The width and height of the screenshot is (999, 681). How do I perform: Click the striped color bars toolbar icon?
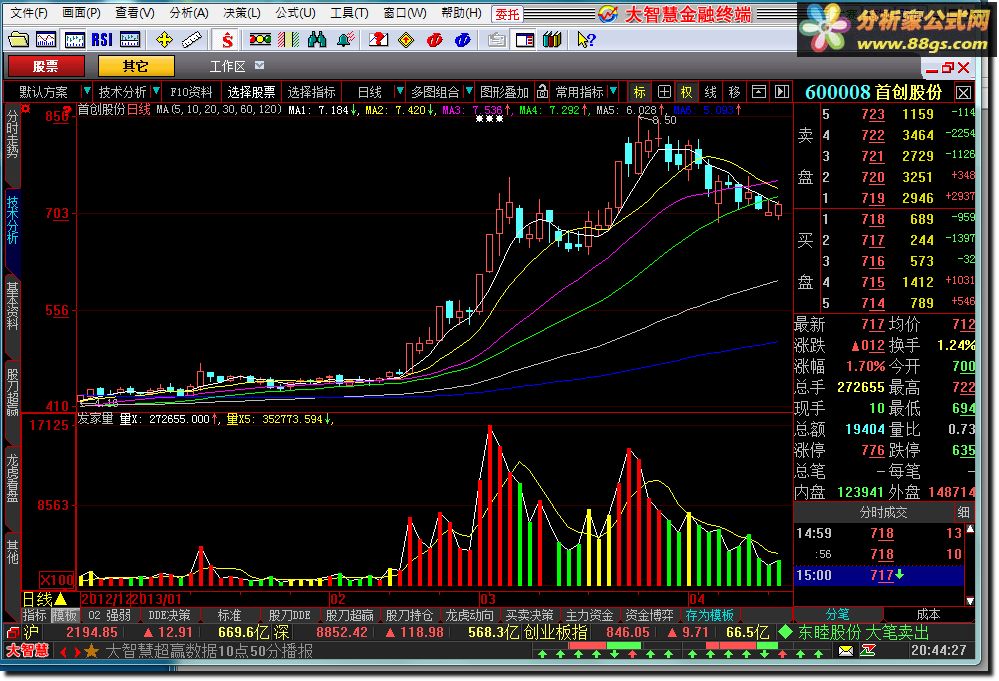pyautogui.click(x=289, y=39)
